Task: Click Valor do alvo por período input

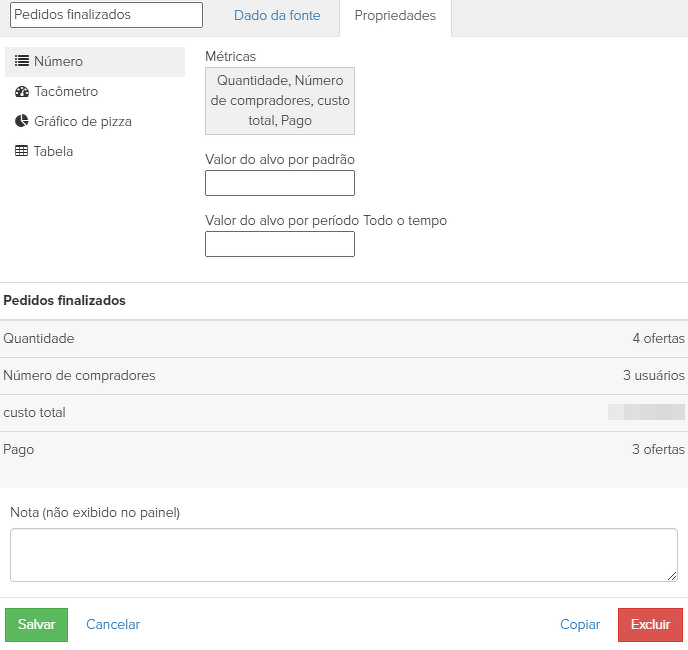Action: [280, 244]
